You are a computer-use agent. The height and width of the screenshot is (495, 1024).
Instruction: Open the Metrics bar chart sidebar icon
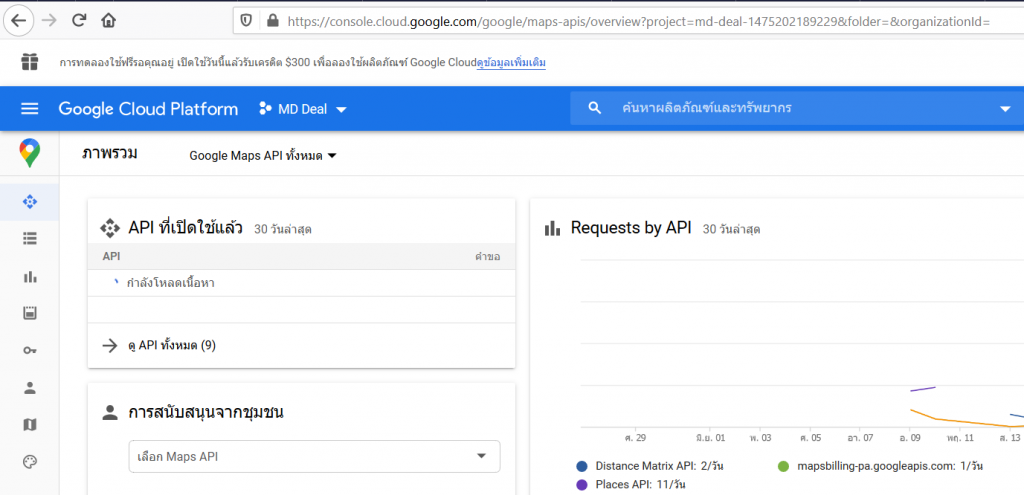tap(29, 276)
